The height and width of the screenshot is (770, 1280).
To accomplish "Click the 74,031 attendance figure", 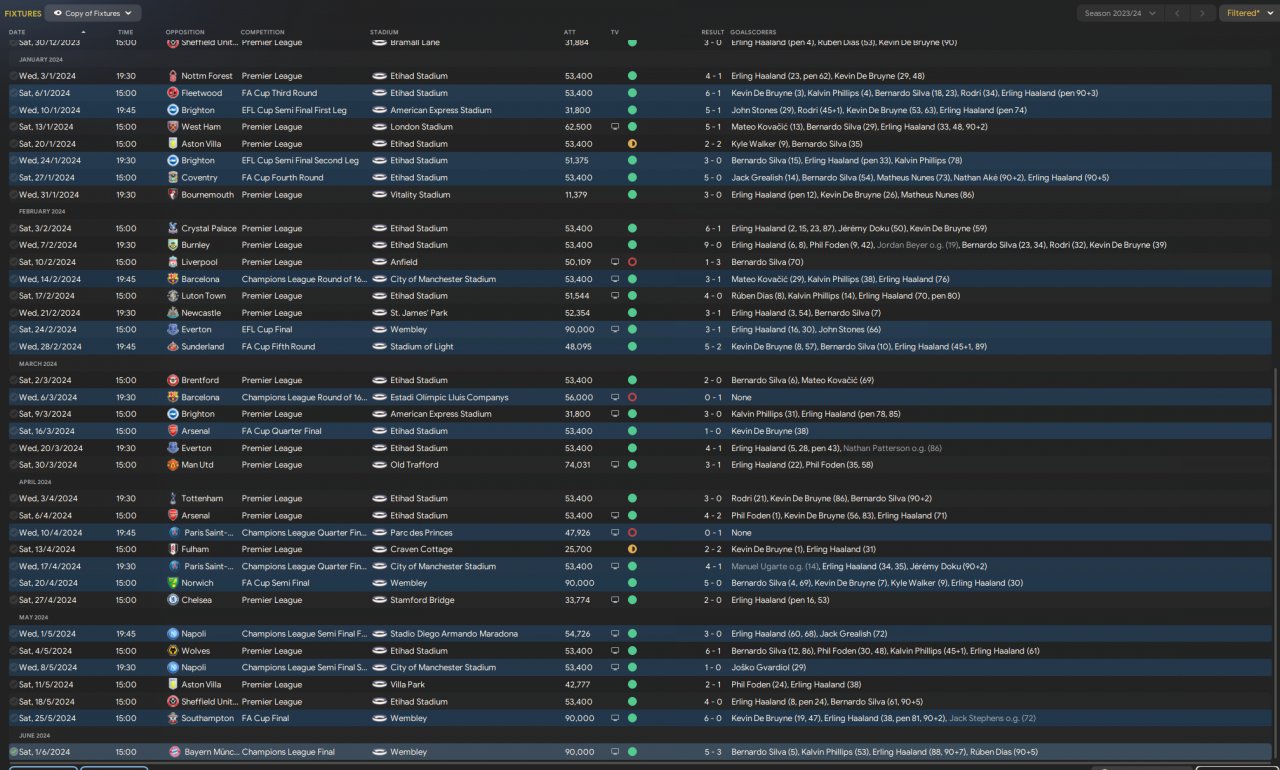I will point(578,465).
